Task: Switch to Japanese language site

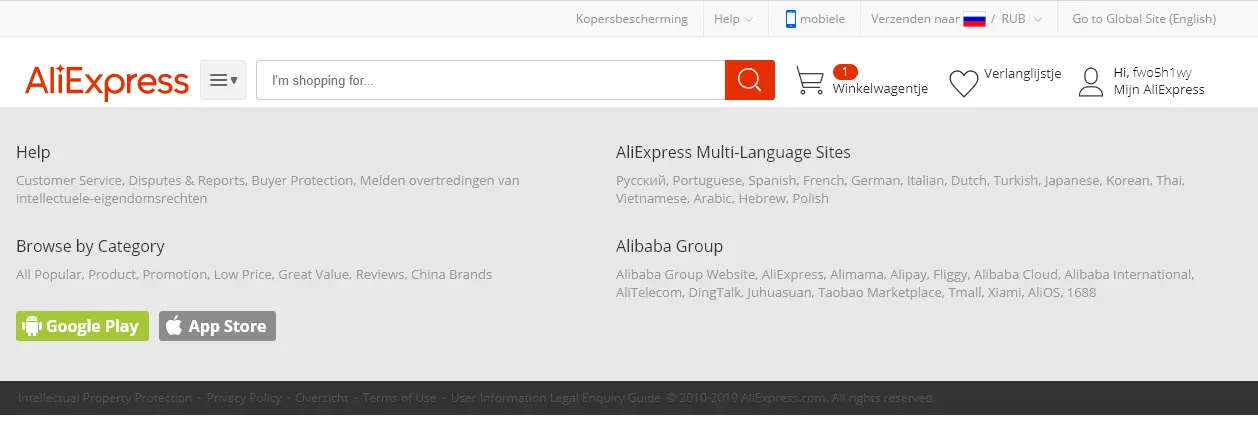Action: pyautogui.click(x=1072, y=180)
